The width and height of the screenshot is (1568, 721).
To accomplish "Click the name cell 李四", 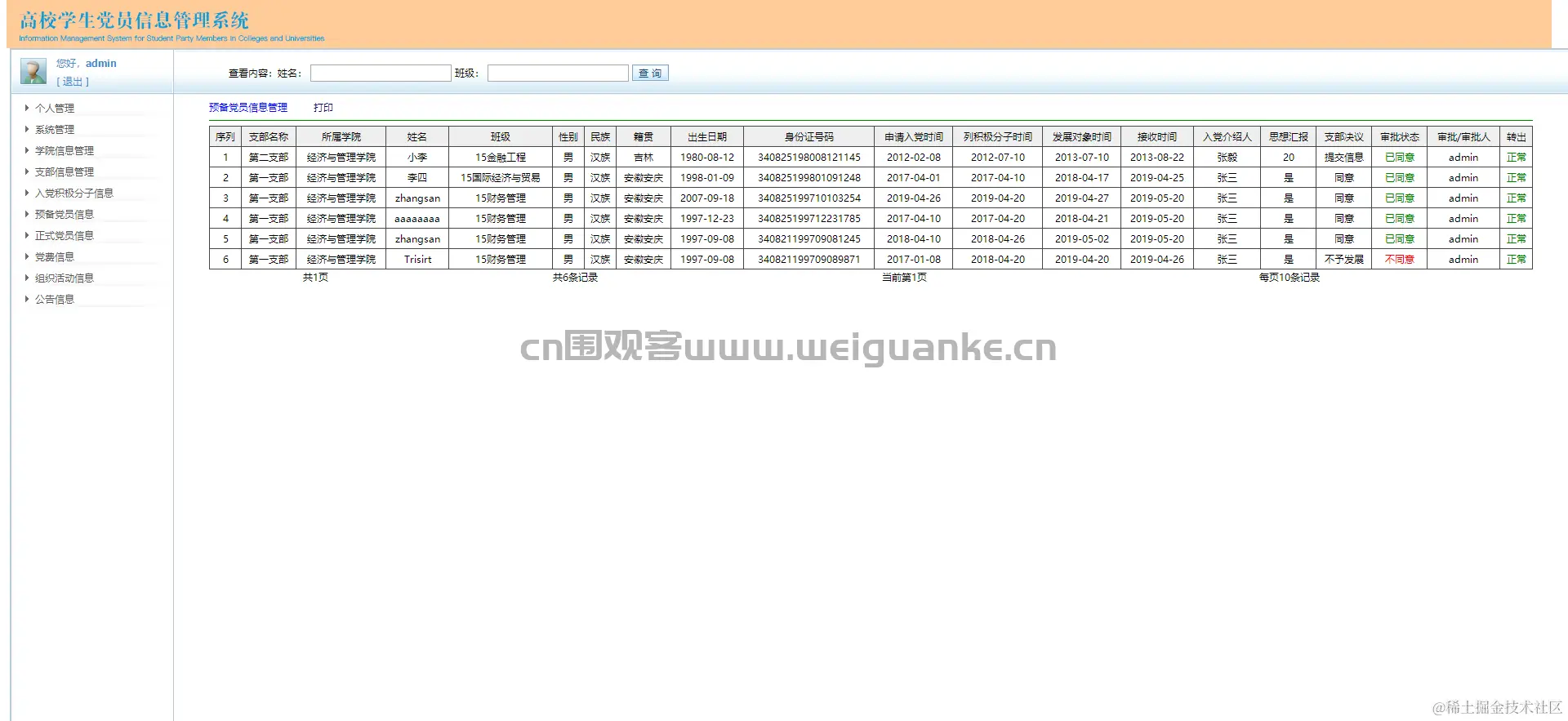I will 417,178.
